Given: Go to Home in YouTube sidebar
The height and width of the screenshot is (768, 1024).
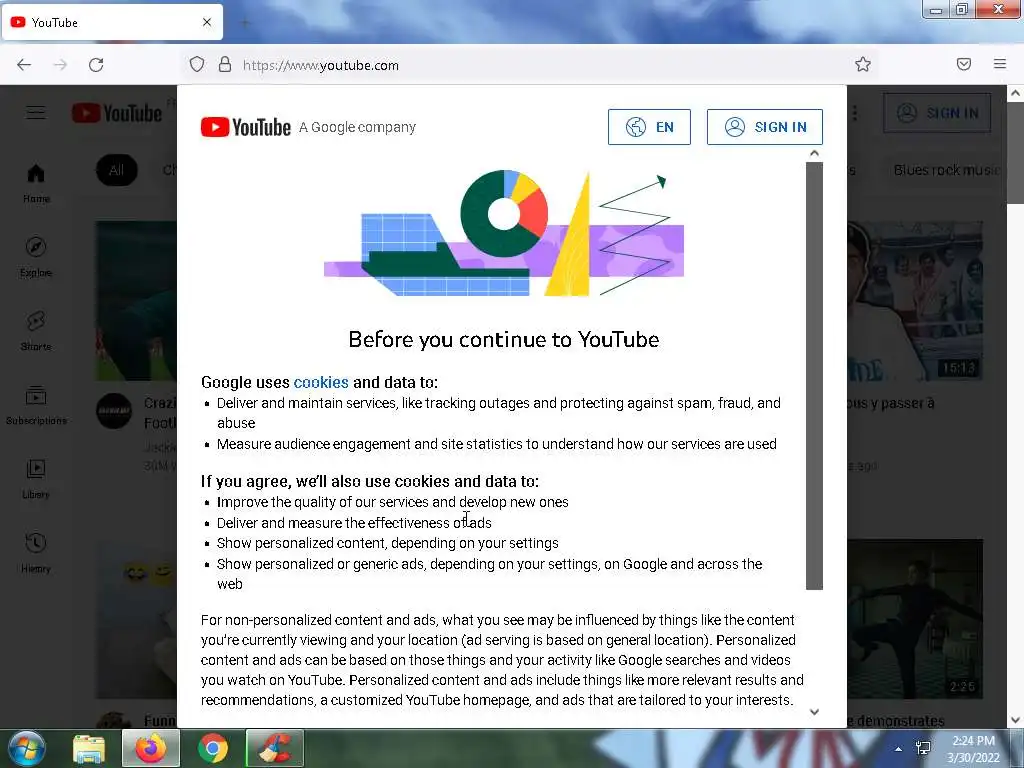Looking at the screenshot, I should coord(36,183).
